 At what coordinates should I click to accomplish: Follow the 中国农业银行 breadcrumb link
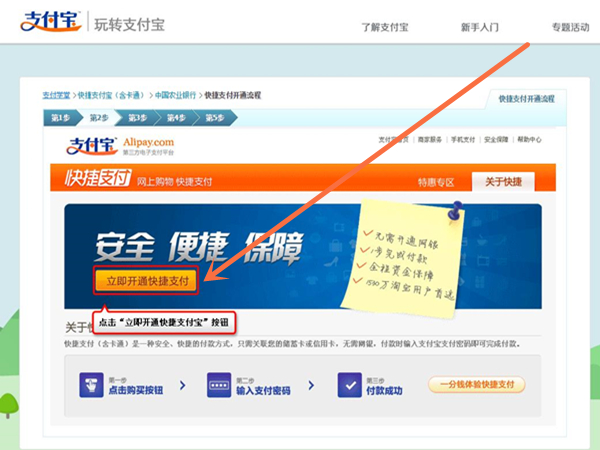click(175, 95)
